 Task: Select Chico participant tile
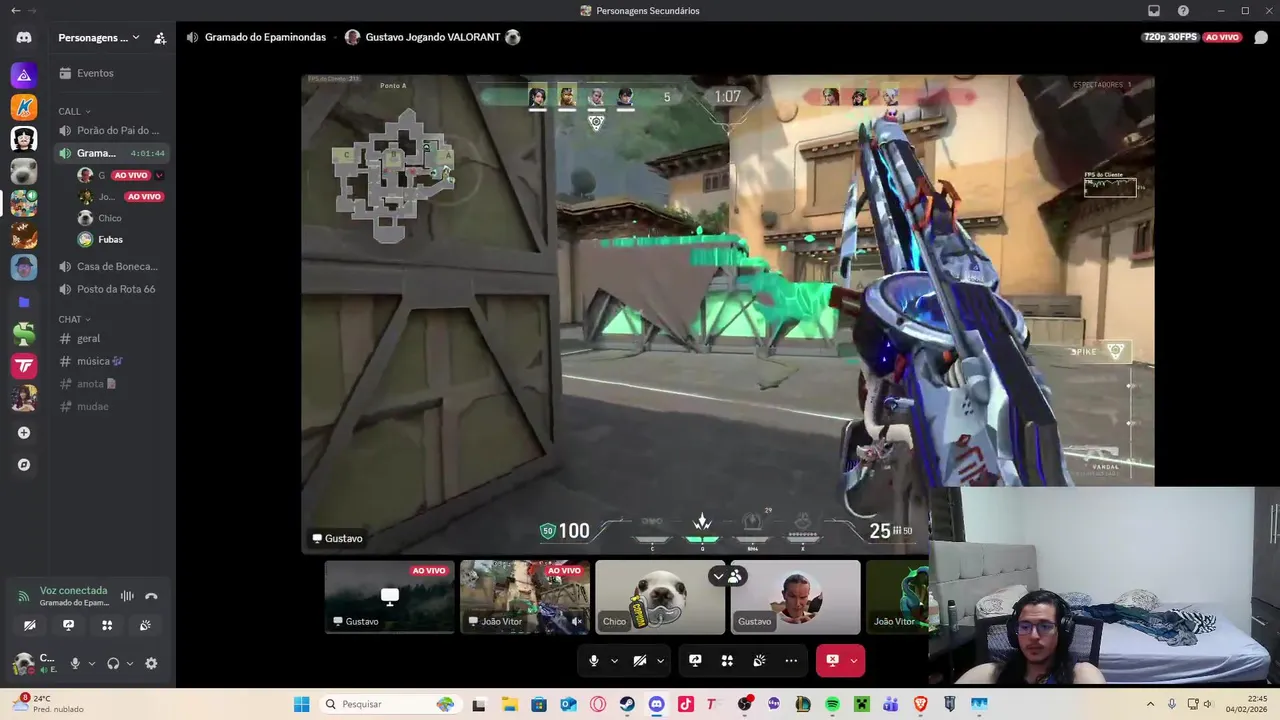[x=660, y=597]
